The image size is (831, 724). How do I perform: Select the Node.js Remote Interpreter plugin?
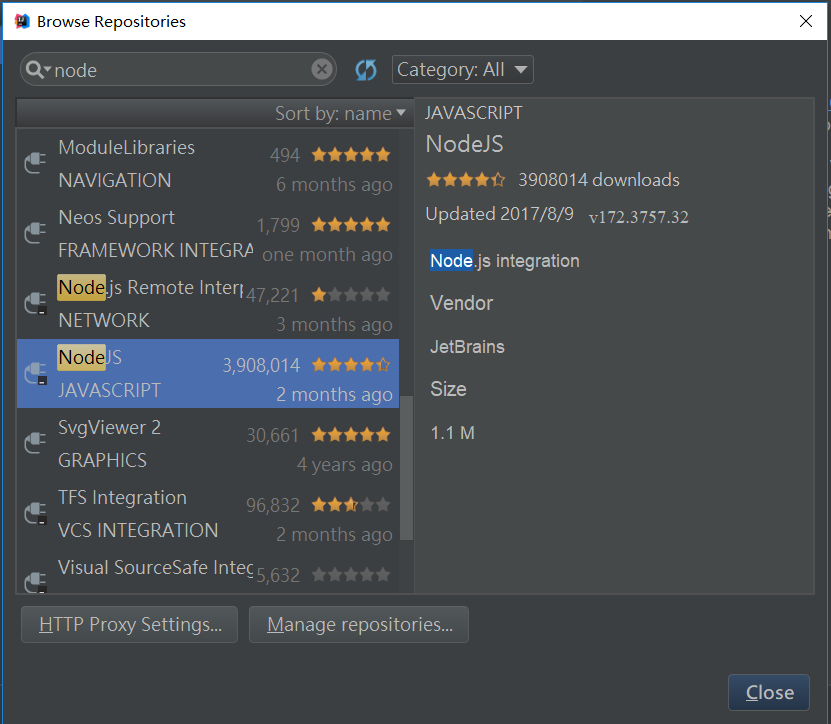pos(208,304)
